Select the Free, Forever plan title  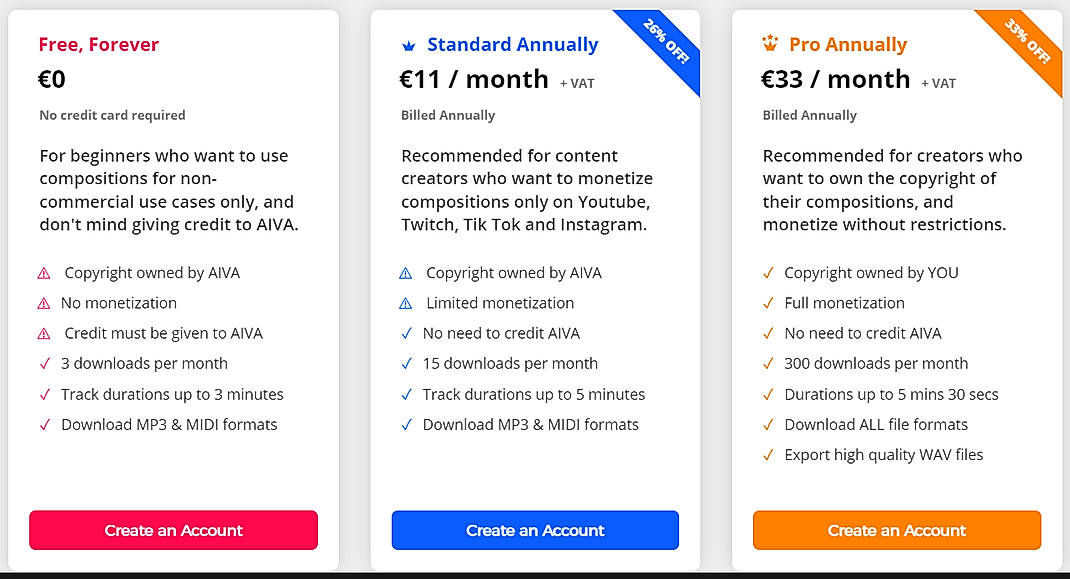98,44
